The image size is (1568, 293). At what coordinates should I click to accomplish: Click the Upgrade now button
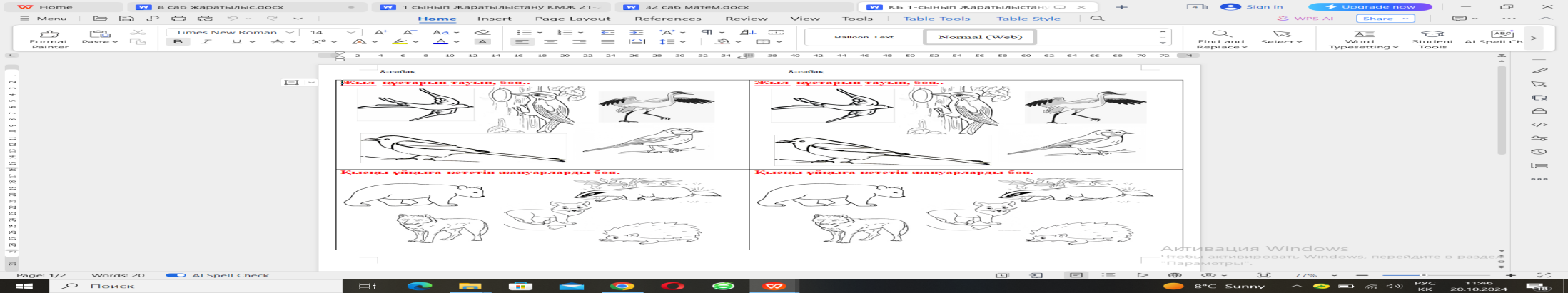pyautogui.click(x=1370, y=7)
